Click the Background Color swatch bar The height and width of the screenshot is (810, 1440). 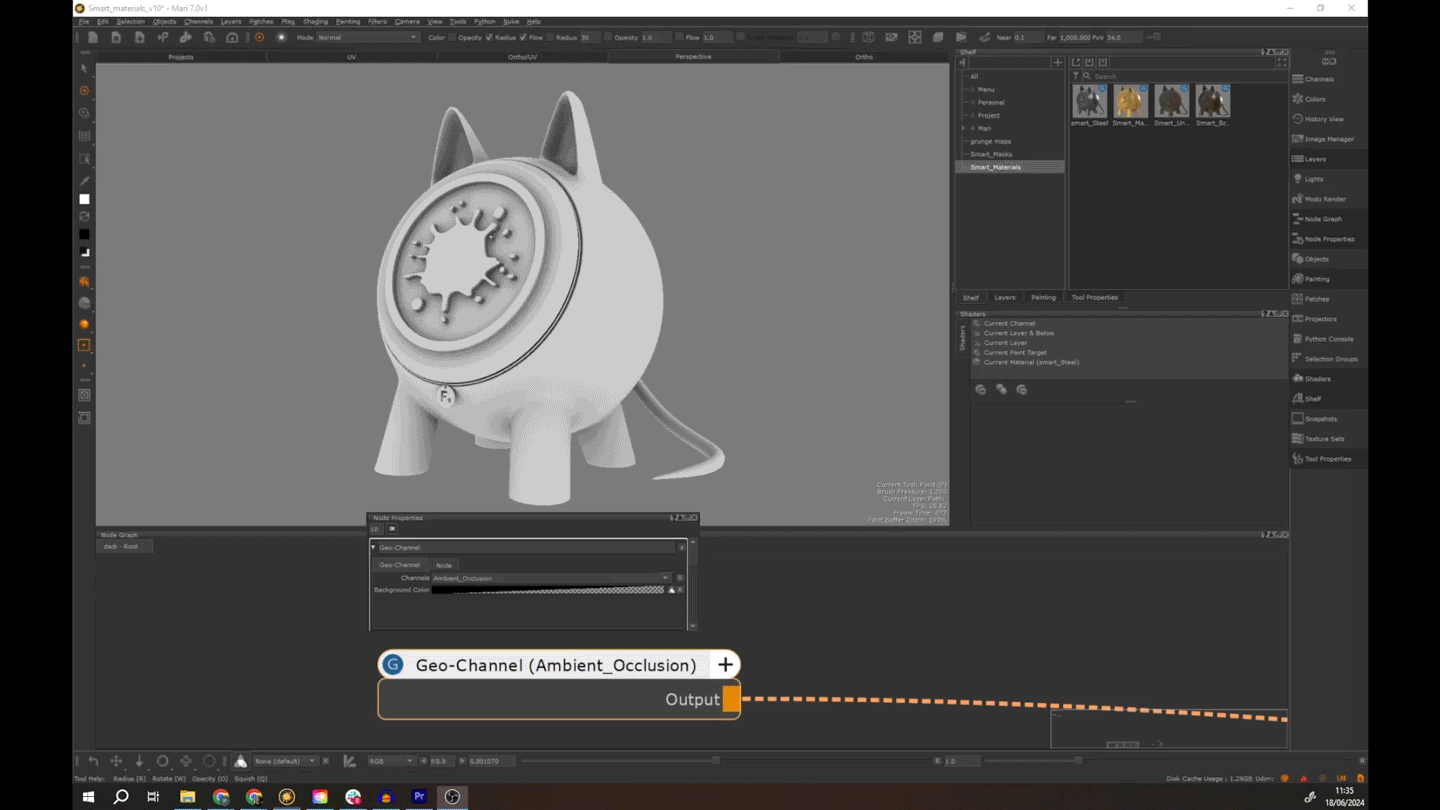[x=548, y=590]
